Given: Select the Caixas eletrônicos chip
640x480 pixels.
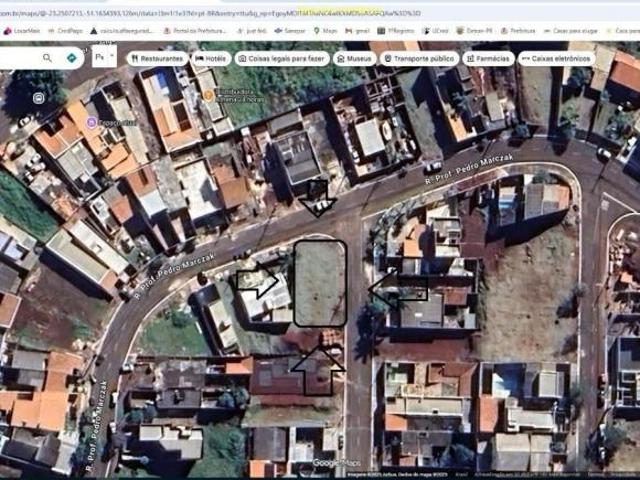Looking at the screenshot, I should tap(557, 59).
